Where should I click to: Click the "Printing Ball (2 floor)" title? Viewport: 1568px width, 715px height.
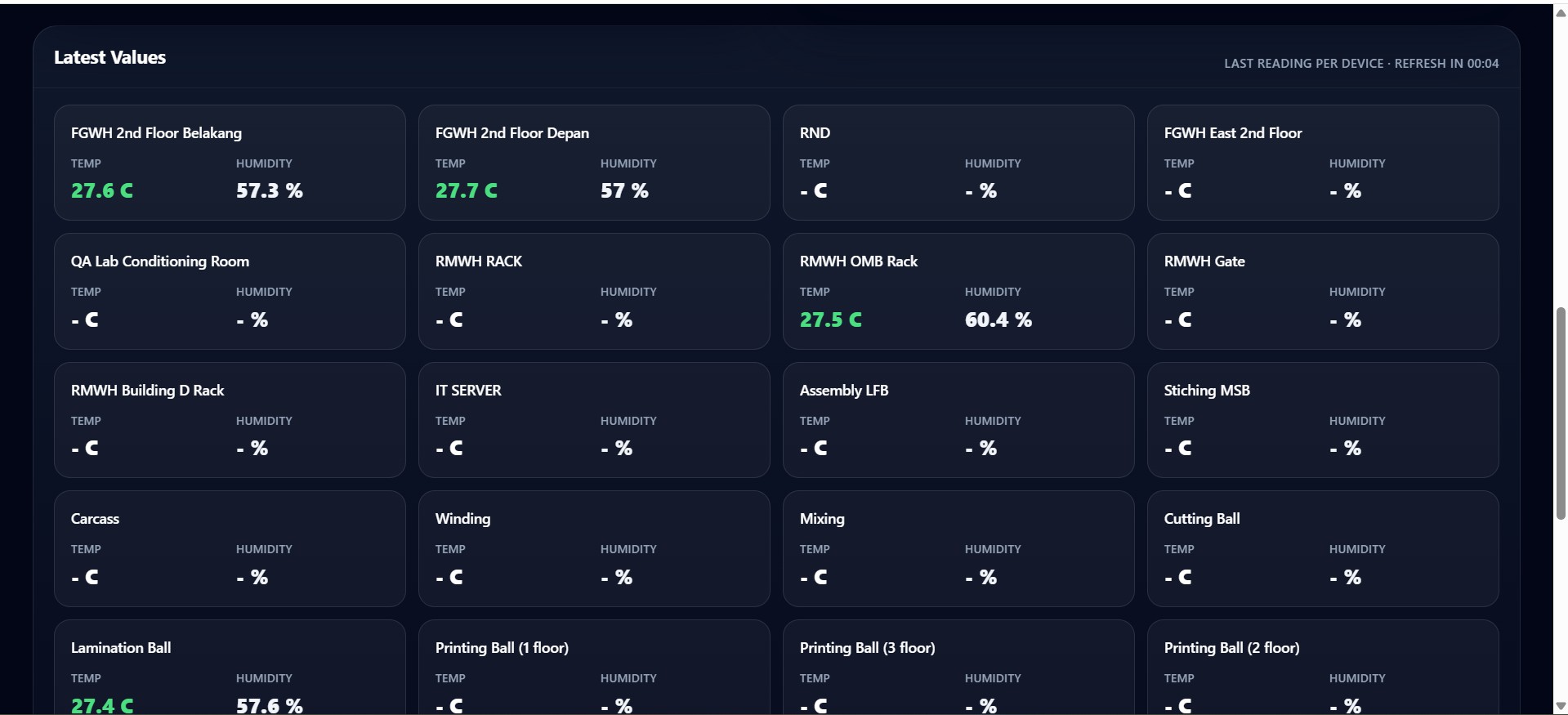[1231, 648]
